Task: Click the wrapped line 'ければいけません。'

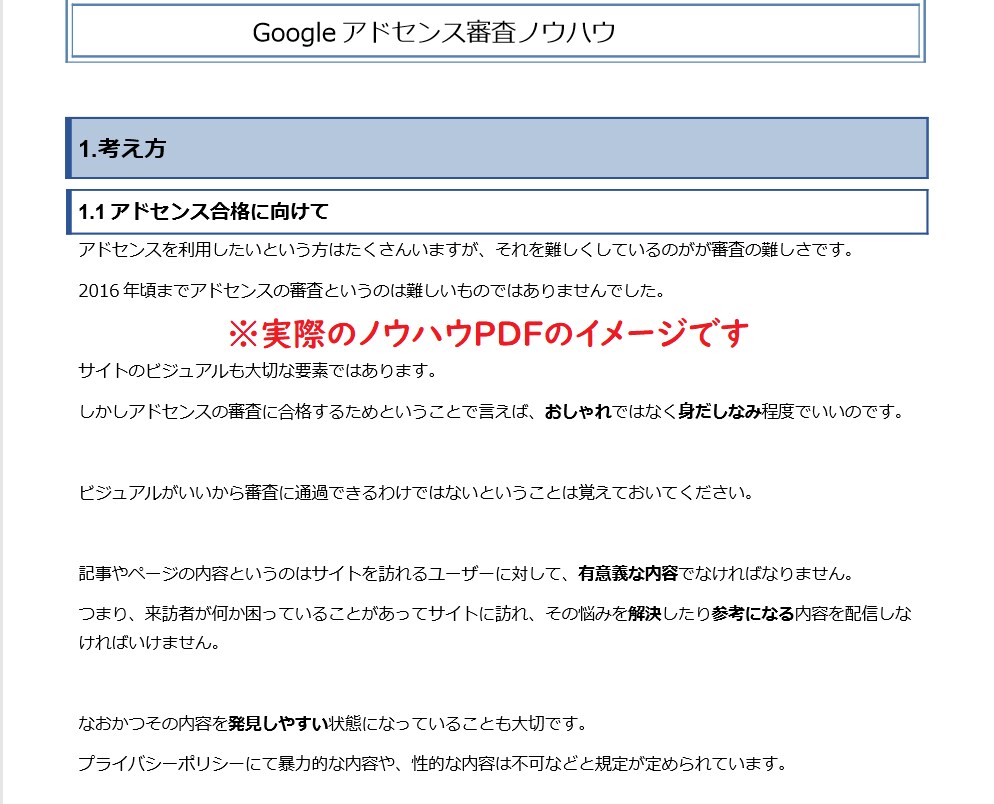Action: 150,642
